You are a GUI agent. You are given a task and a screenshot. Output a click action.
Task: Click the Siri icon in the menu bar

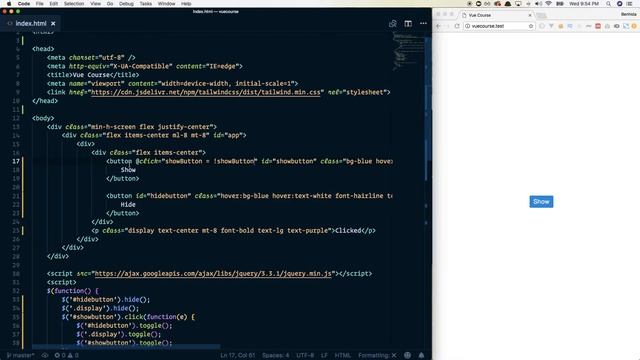point(619,4)
